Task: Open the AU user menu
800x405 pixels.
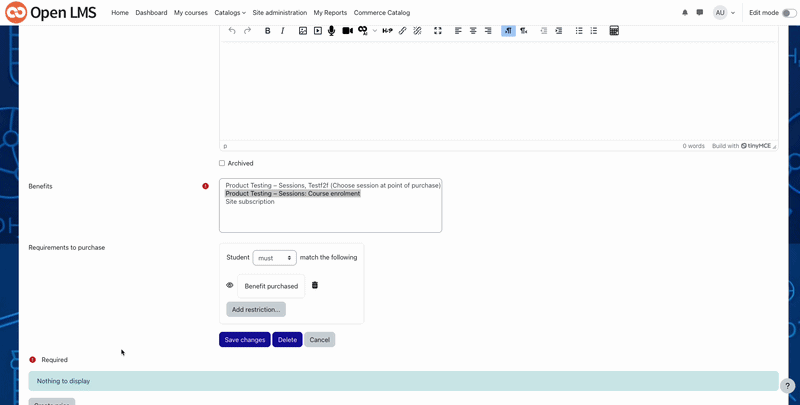Action: tap(724, 13)
